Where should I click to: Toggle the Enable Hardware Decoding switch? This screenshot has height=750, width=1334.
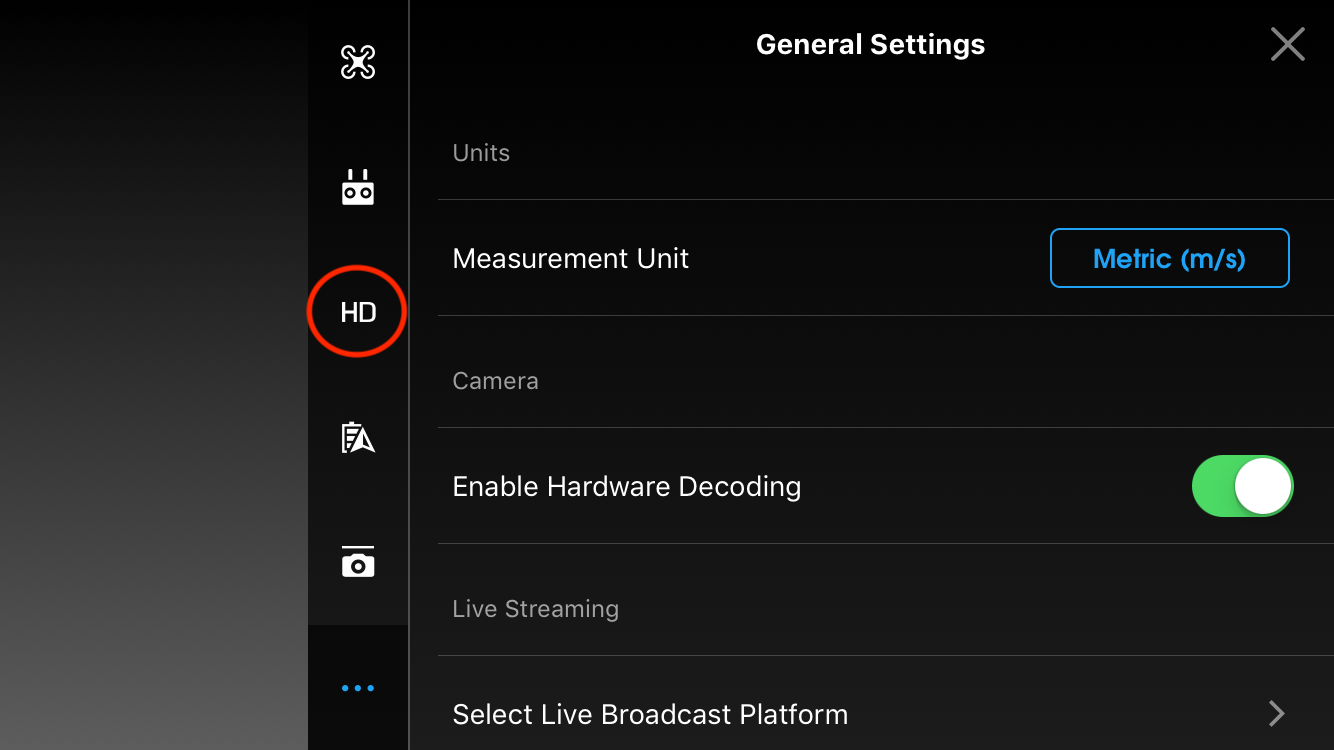pos(1242,486)
